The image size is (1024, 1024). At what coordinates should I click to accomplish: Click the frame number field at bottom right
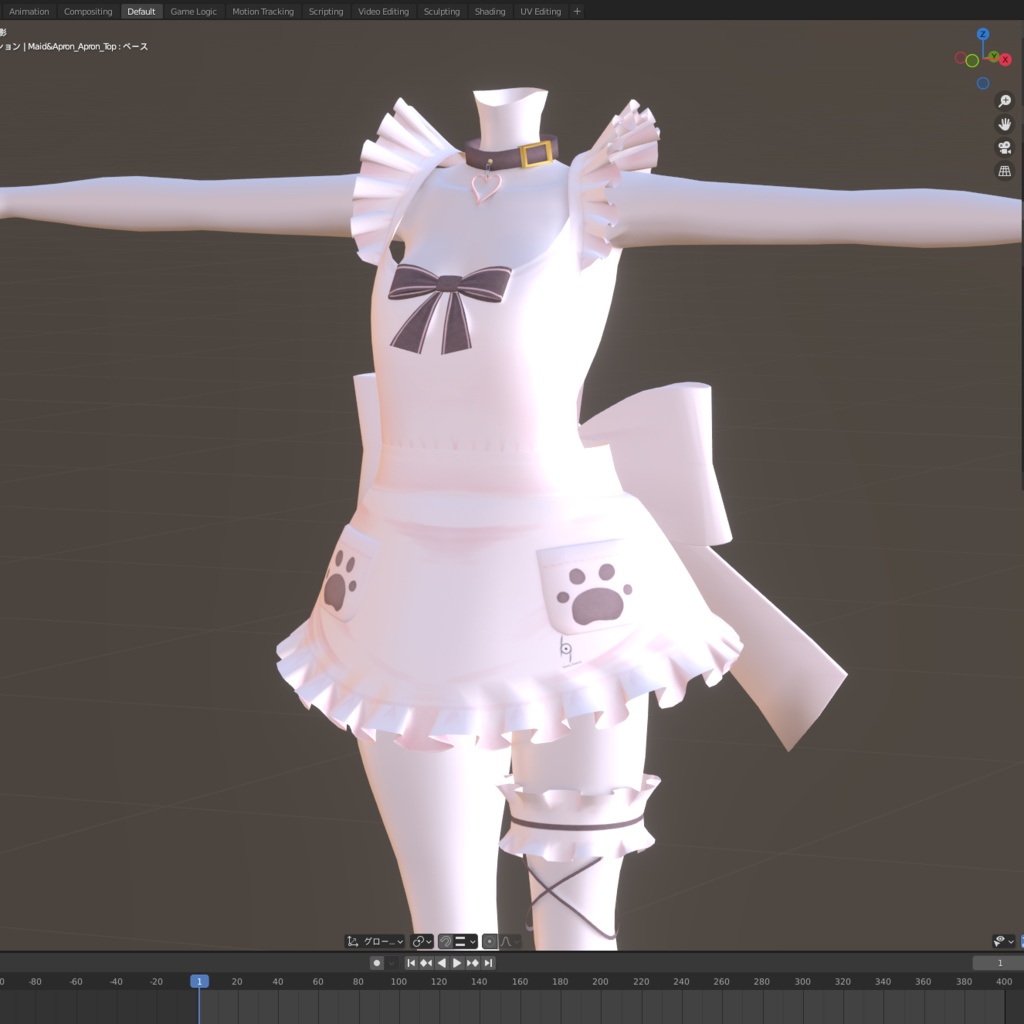point(998,961)
